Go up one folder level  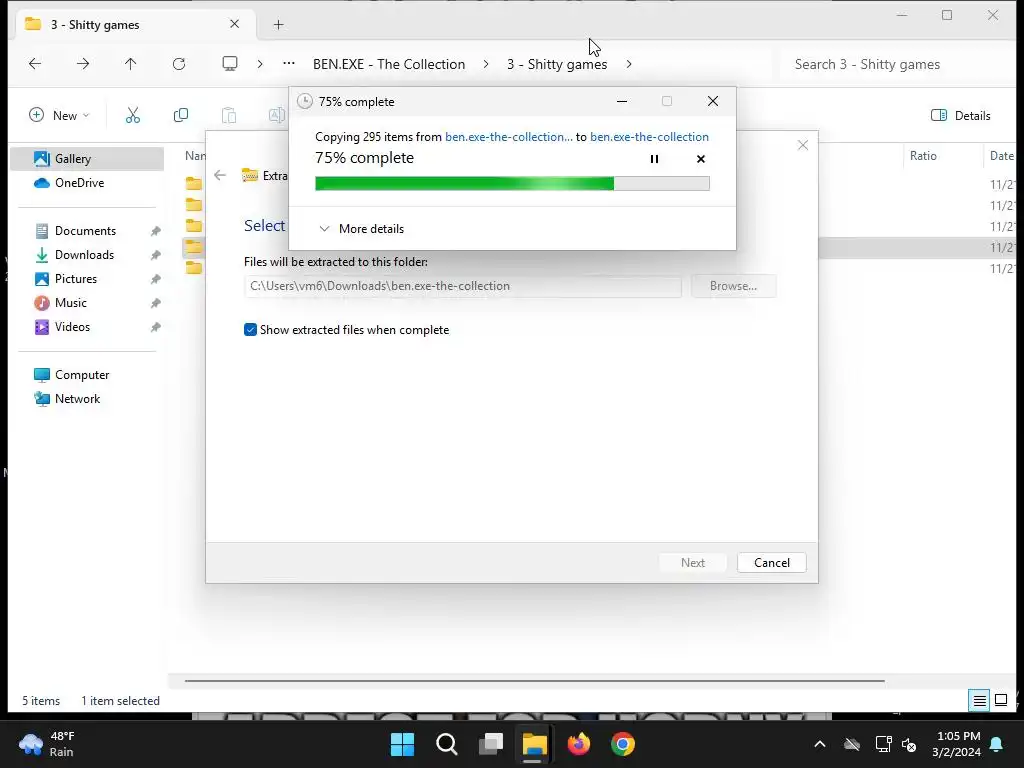[131, 63]
